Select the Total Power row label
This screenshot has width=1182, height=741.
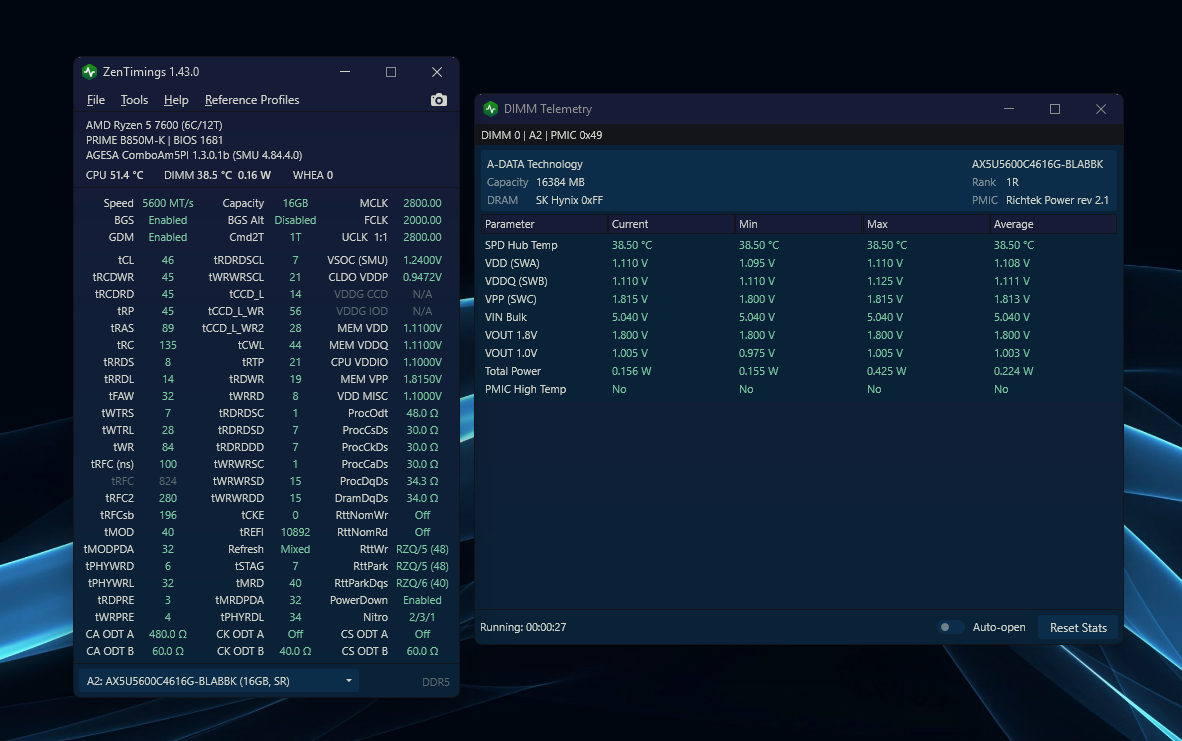(513, 371)
